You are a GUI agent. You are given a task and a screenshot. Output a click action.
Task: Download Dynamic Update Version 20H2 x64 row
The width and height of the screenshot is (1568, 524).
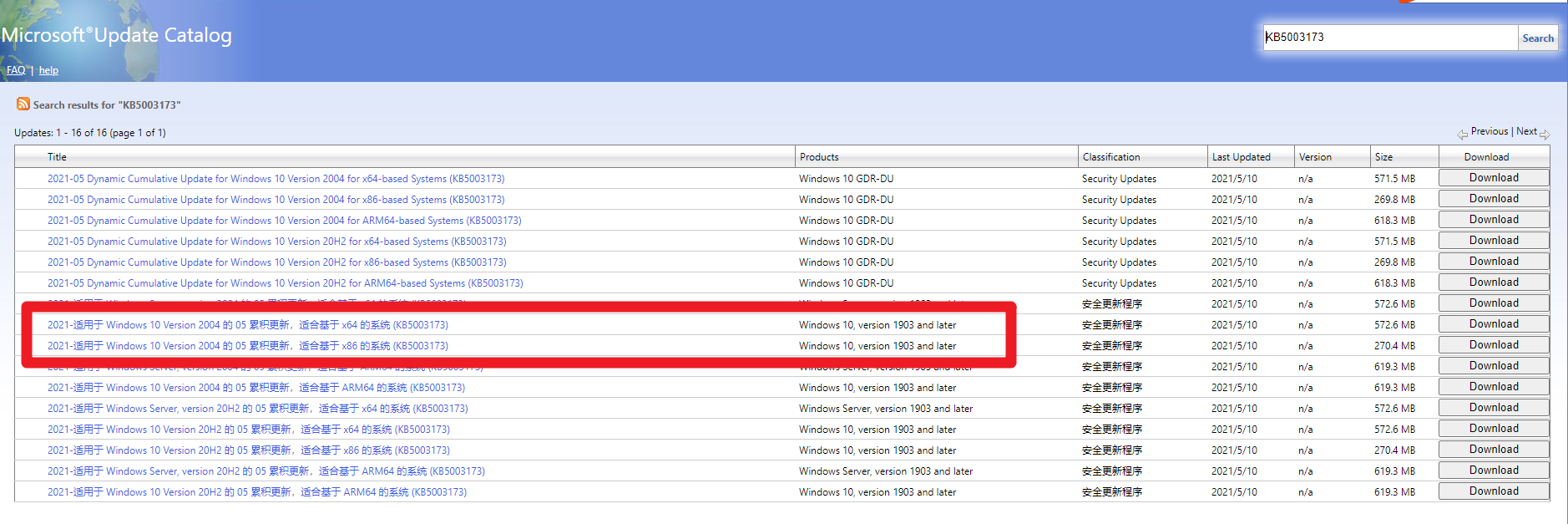tap(1494, 241)
